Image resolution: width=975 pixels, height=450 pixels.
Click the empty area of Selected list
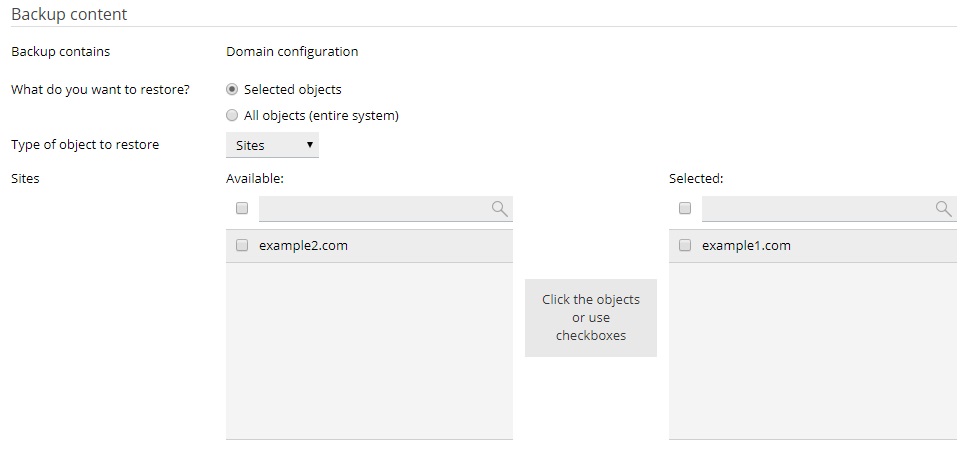(813, 350)
